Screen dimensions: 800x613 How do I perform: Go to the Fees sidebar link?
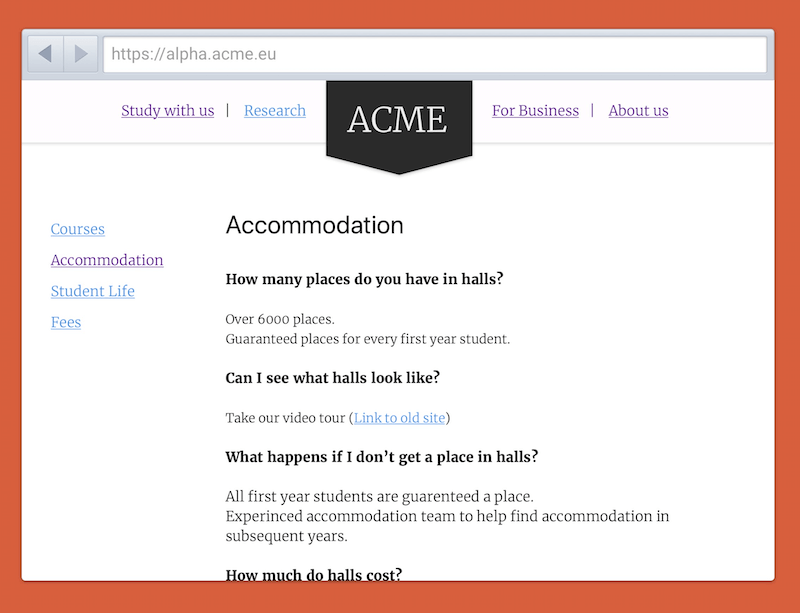click(66, 322)
